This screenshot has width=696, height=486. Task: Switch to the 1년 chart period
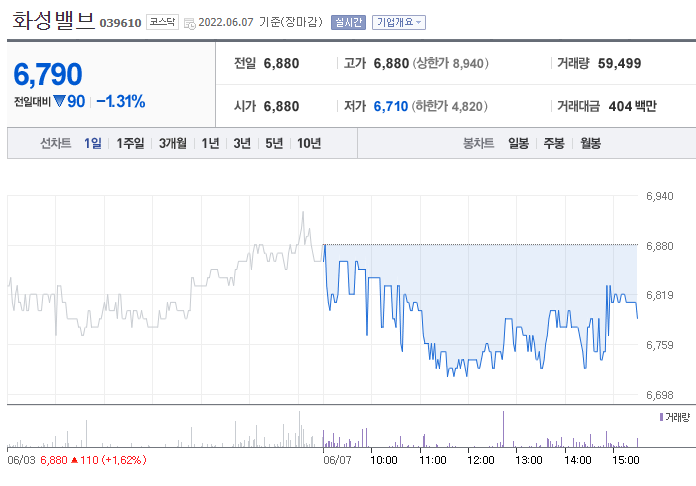[x=210, y=143]
